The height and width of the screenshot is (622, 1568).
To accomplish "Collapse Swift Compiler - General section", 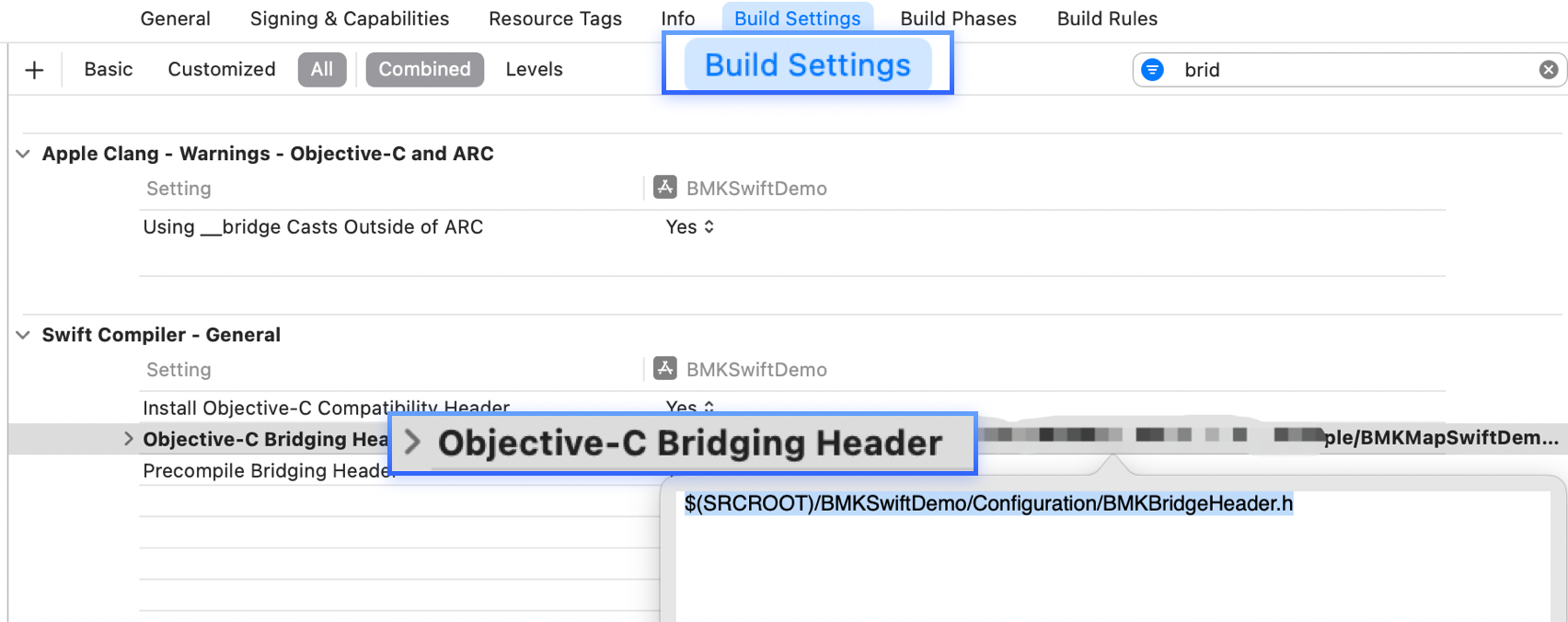I will tap(23, 335).
